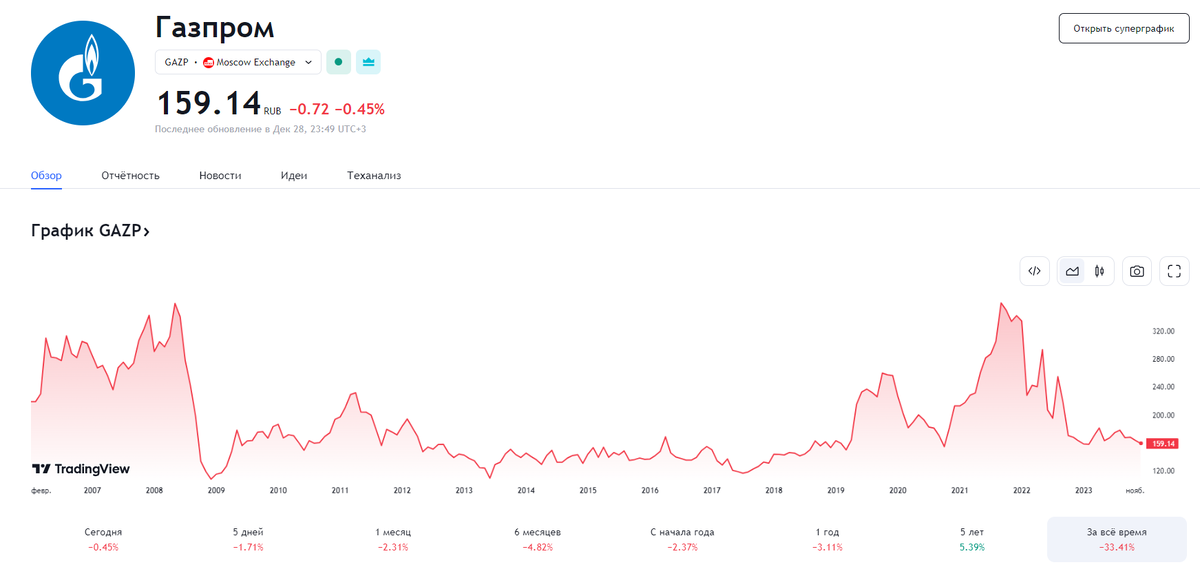1200x567 pixels.
Task: Click the TradingView logo on chart
Action: 81,469
